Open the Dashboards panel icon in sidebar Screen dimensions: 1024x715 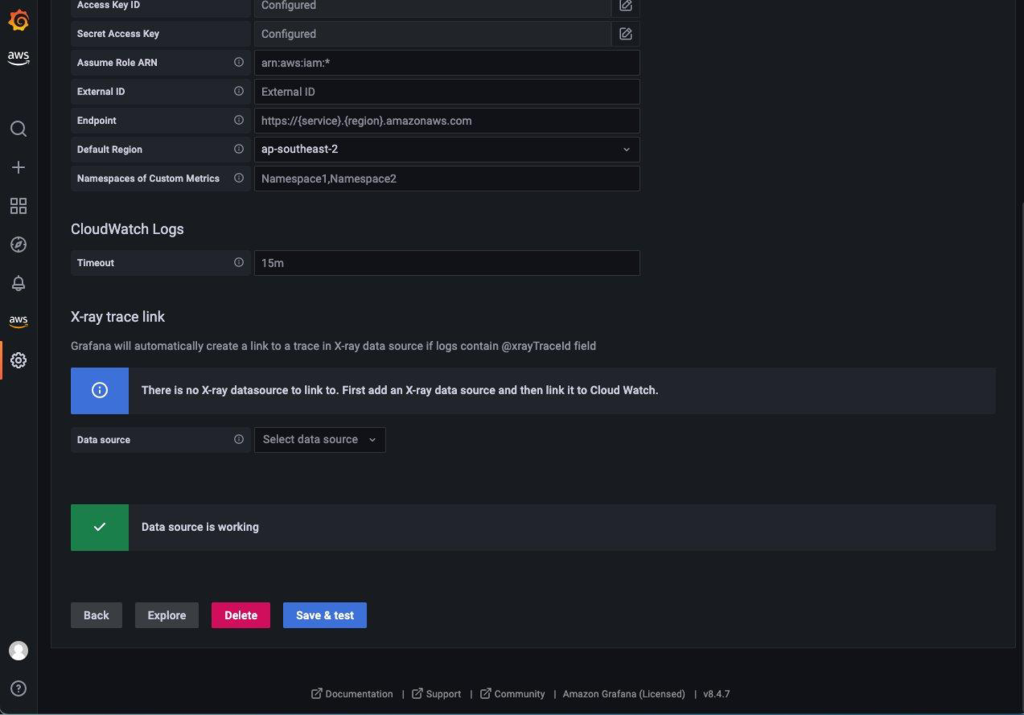[x=18, y=205]
